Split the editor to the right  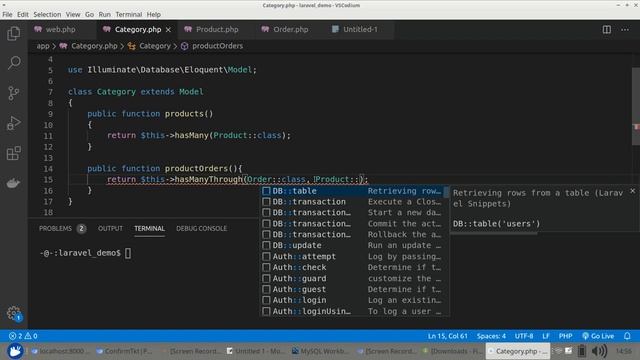pyautogui.click(x=607, y=29)
